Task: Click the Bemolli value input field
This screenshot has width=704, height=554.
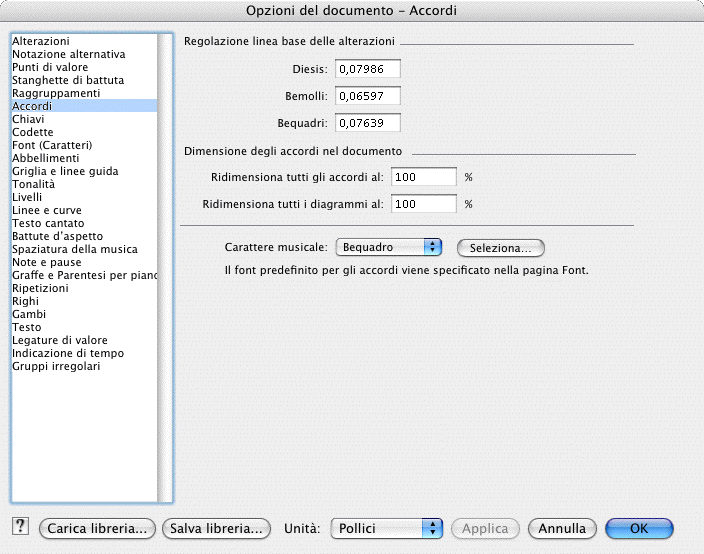Action: pyautogui.click(x=366, y=96)
